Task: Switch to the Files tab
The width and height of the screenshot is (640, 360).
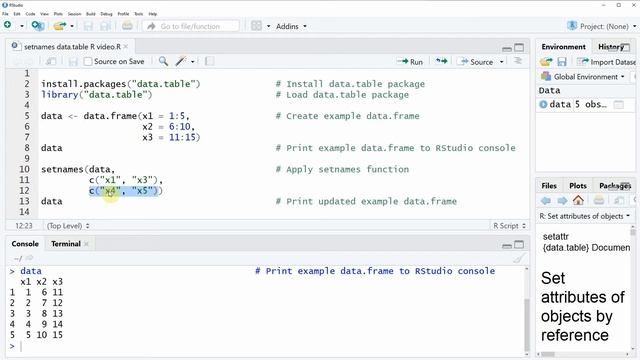Action: click(x=549, y=185)
